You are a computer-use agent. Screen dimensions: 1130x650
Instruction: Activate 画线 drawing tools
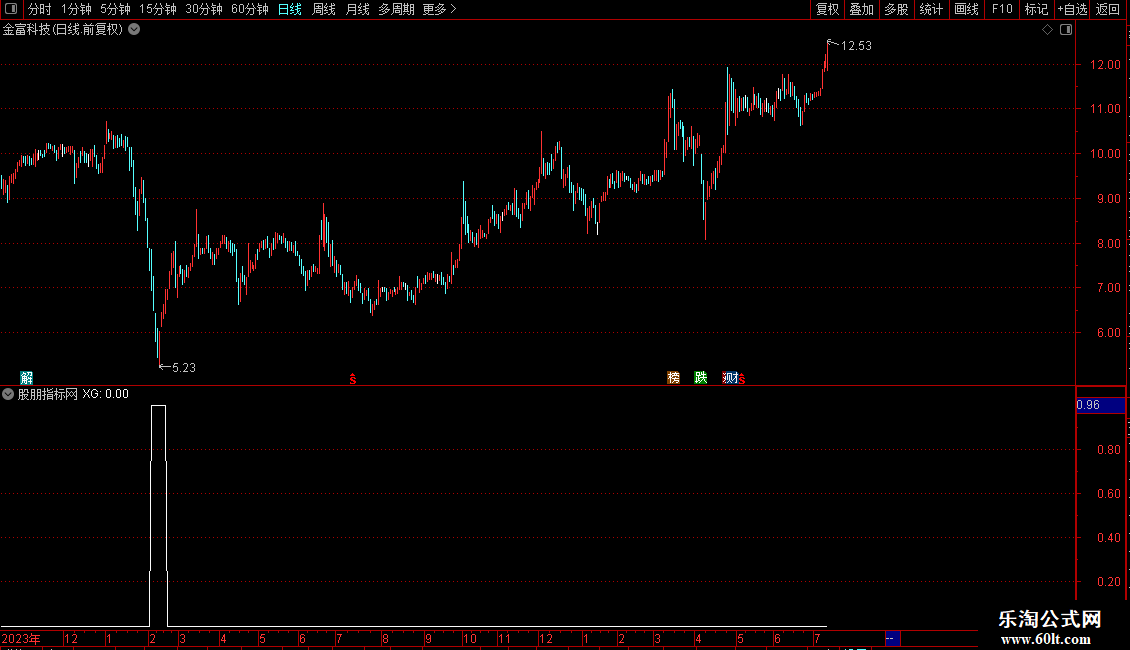966,9
